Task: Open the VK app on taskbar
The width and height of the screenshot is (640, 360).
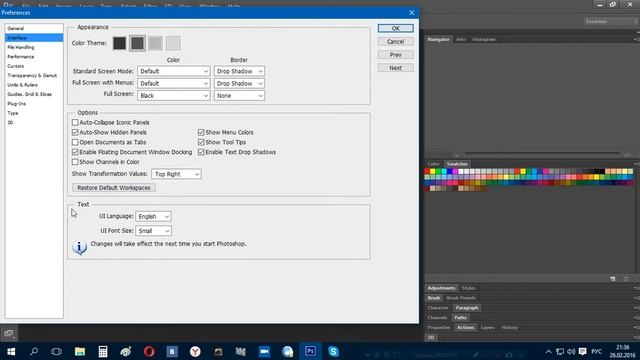Action: (x=172, y=351)
